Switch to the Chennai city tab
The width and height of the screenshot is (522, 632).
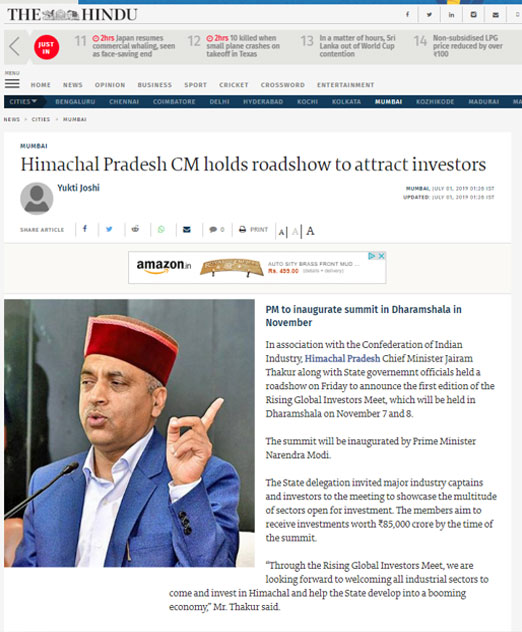point(124,102)
